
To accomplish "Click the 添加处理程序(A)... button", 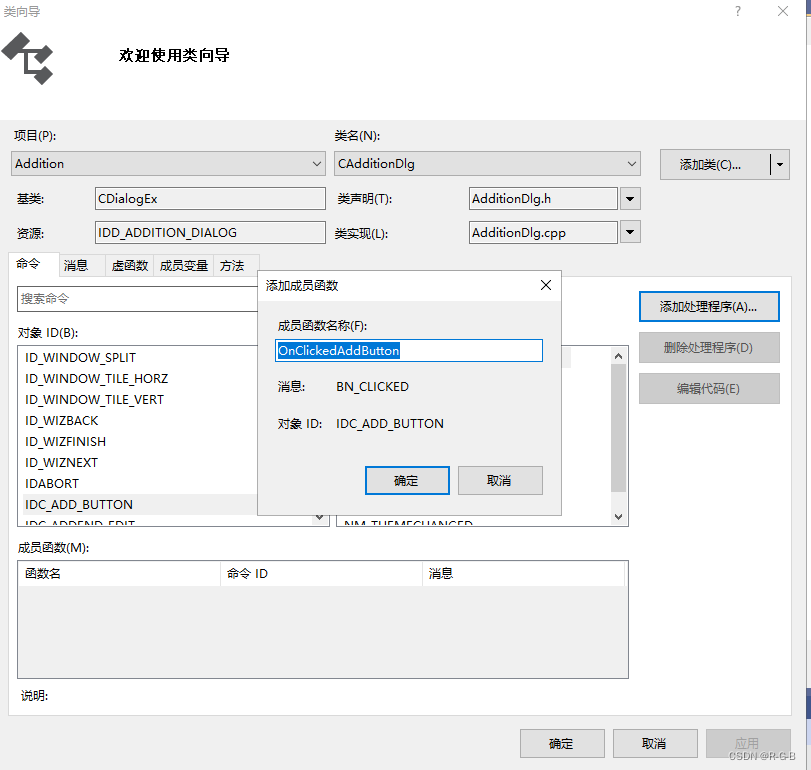I will point(709,307).
